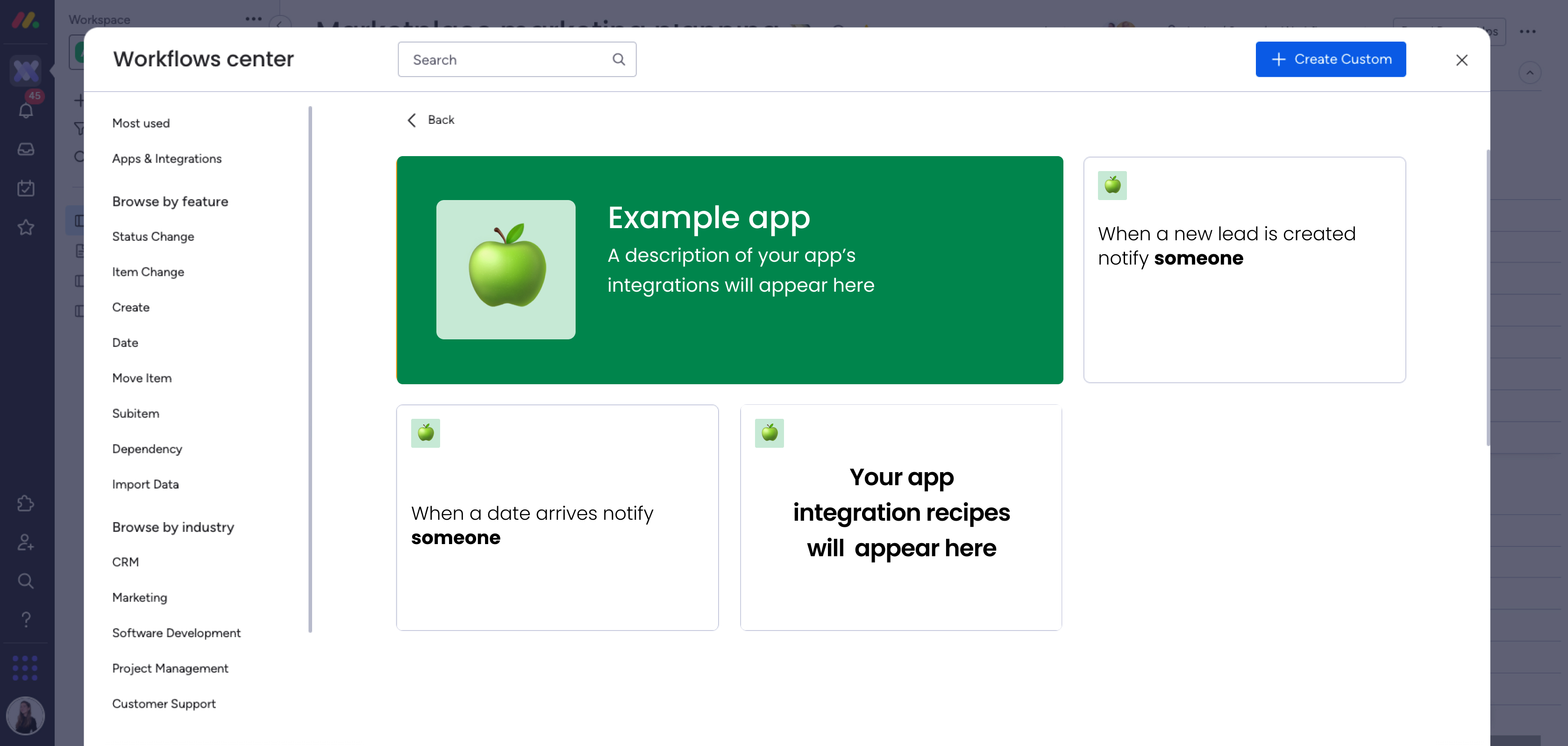Image resolution: width=1568 pixels, height=746 pixels.
Task: Click the user profile avatar
Action: click(x=26, y=716)
